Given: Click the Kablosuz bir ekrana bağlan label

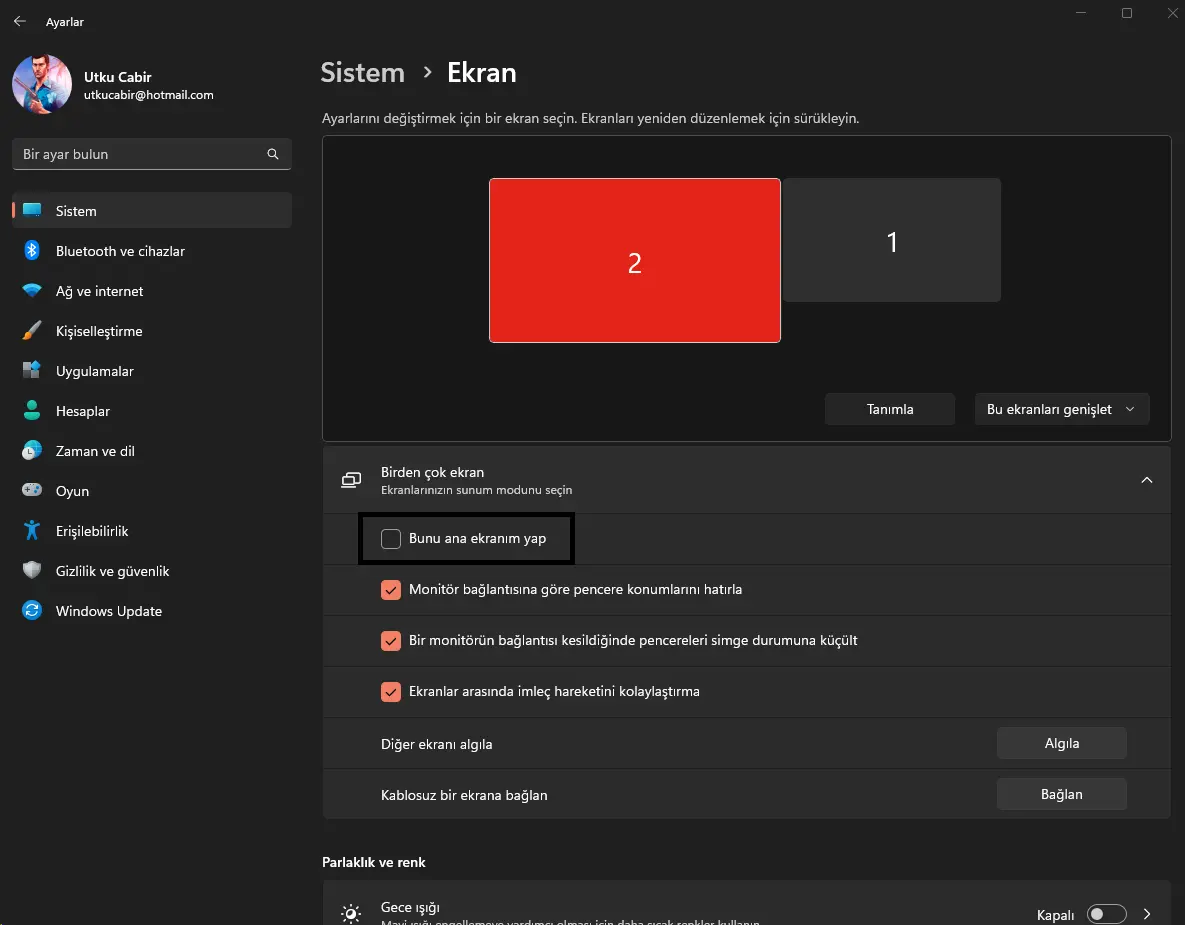Looking at the screenshot, I should pos(464,795).
